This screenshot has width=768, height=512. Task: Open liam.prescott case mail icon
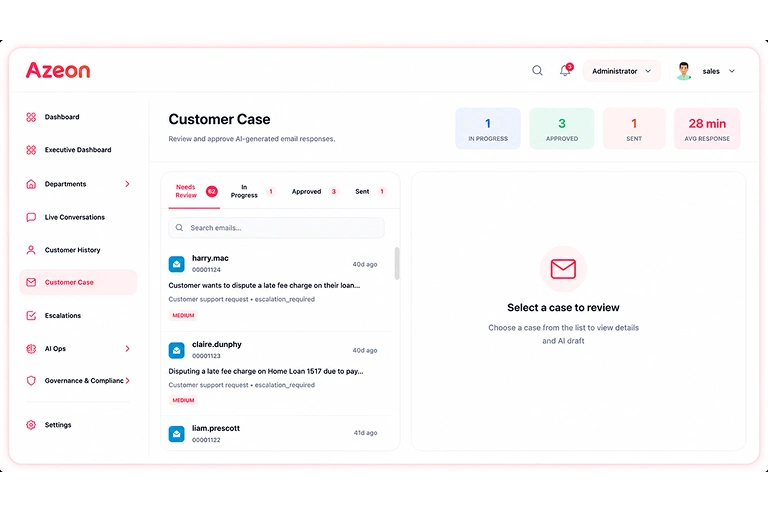176,434
